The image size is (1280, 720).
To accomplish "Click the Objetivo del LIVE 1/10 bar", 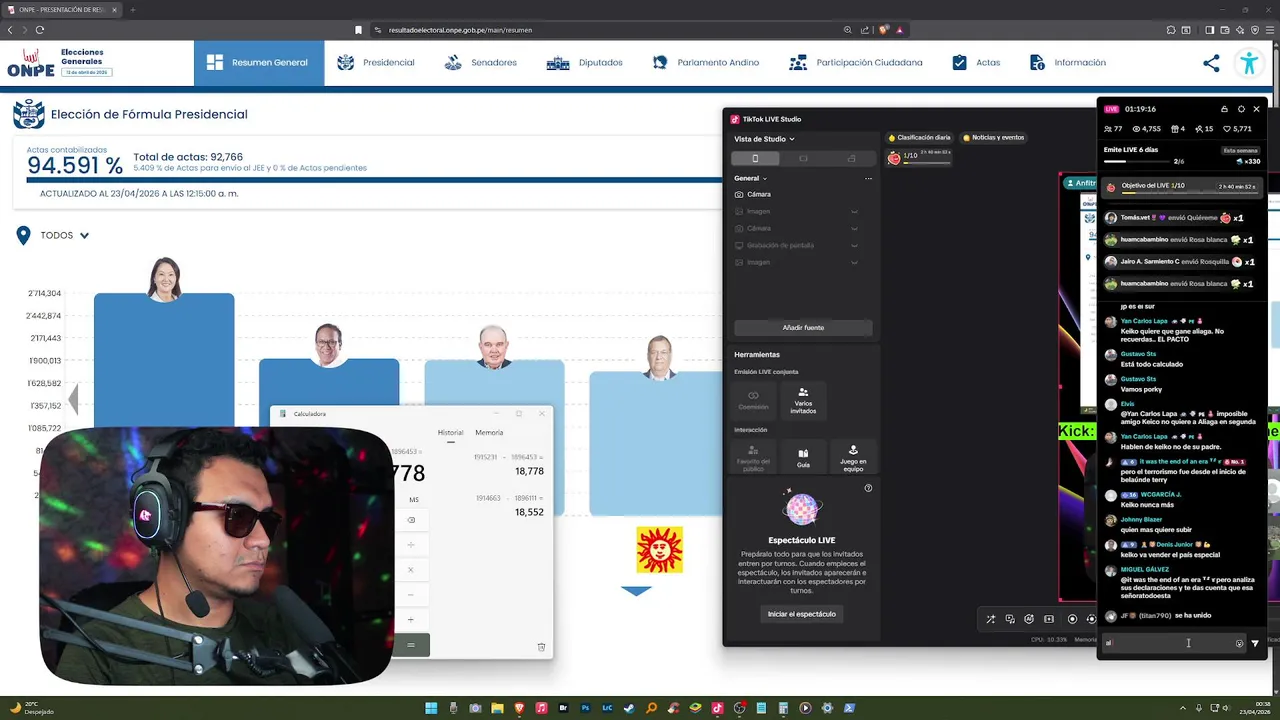I will tap(1182, 187).
